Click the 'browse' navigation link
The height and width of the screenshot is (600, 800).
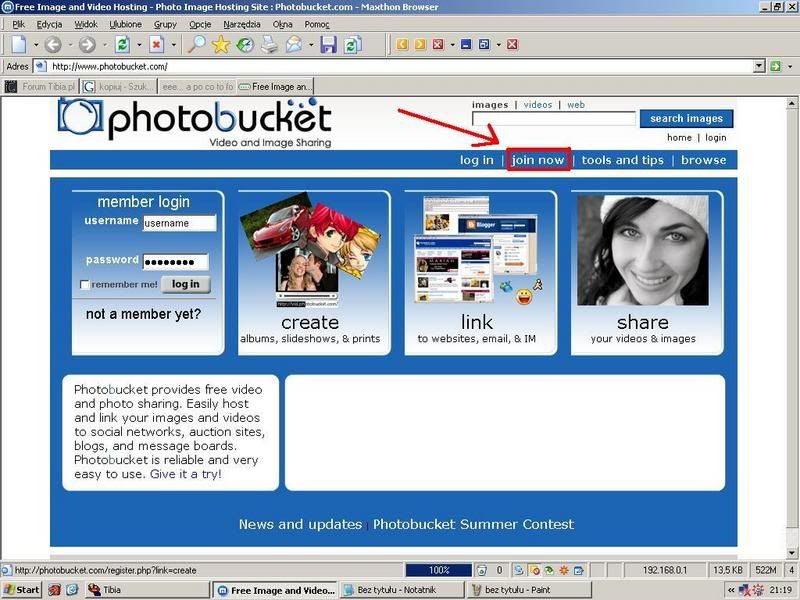coord(704,160)
